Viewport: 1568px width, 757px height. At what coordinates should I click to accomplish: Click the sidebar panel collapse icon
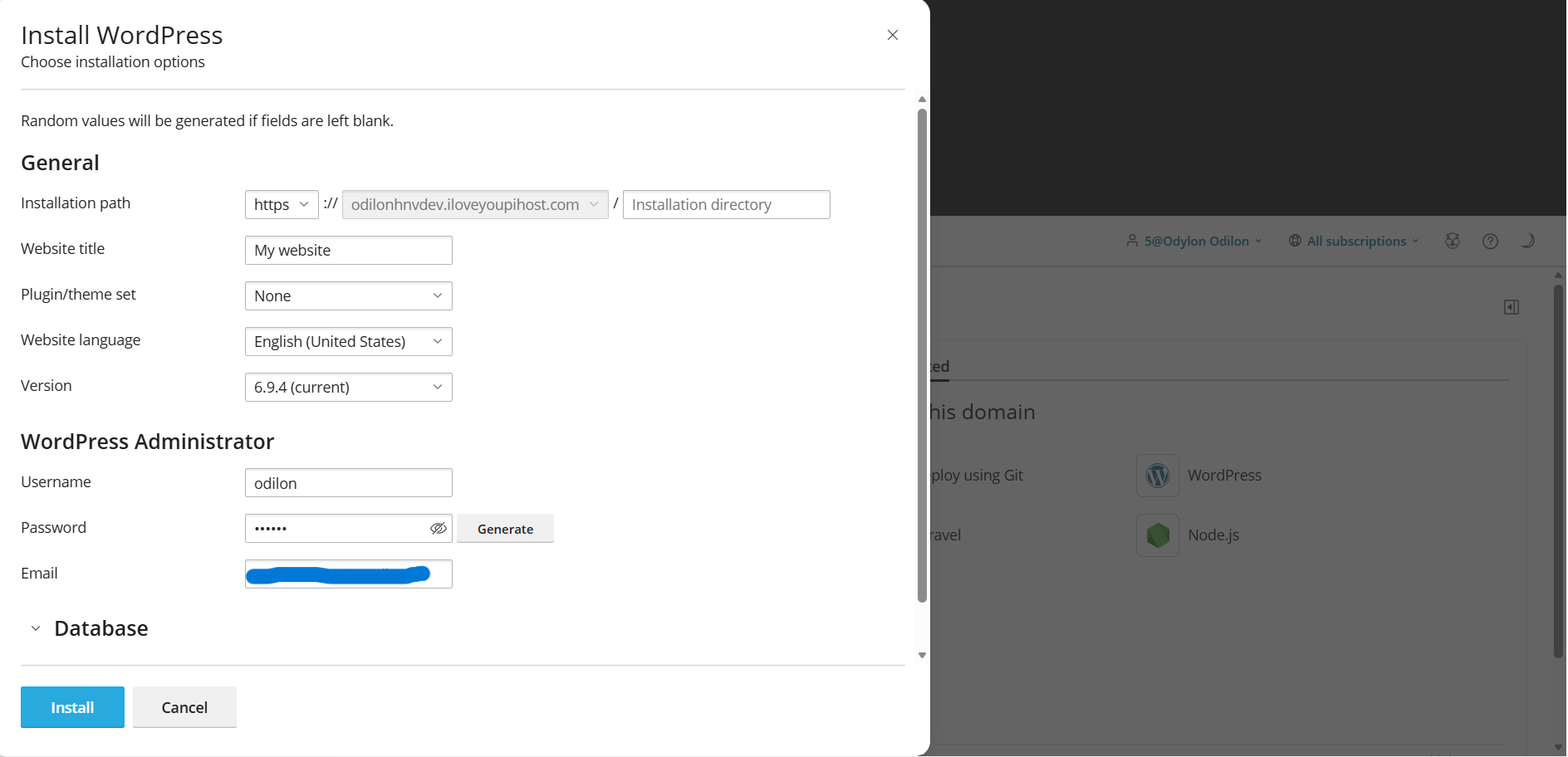(1511, 308)
